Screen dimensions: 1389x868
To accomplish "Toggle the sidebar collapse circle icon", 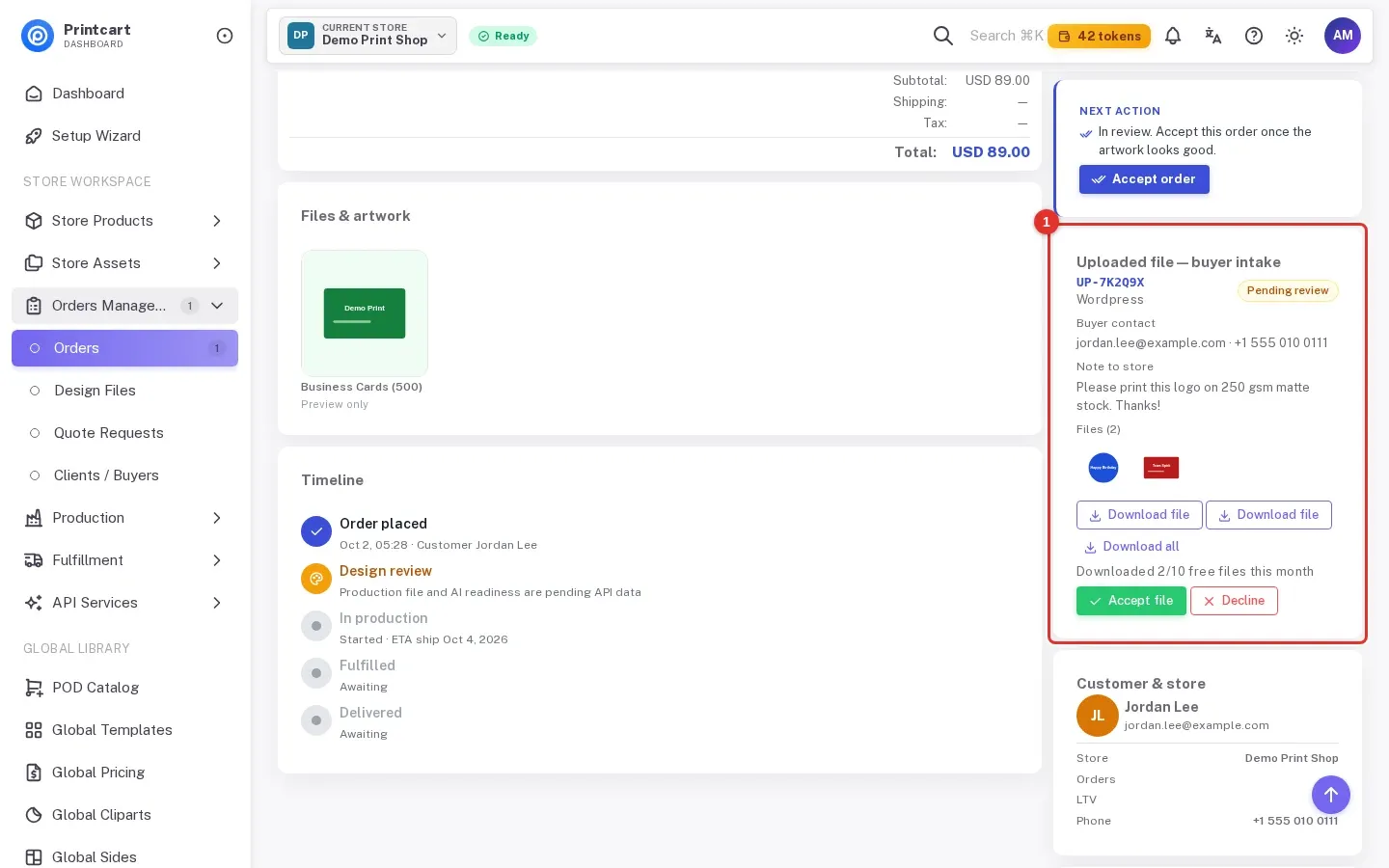I will pos(225,36).
